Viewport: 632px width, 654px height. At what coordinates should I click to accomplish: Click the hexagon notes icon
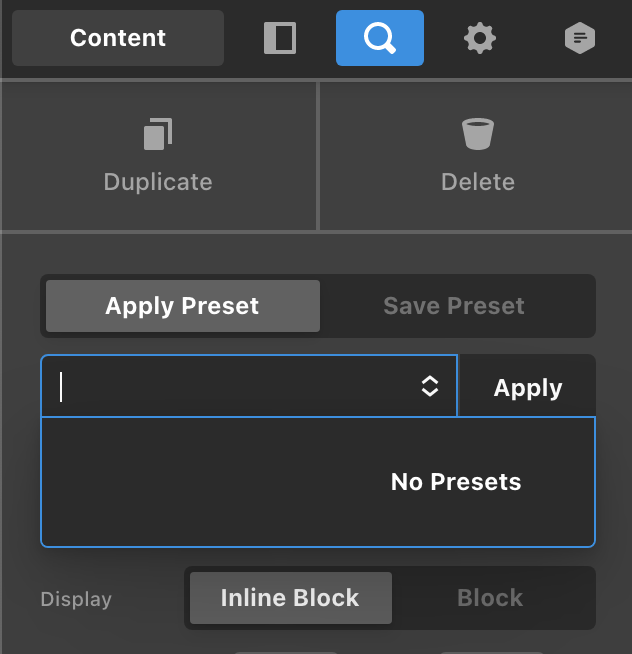pyautogui.click(x=580, y=39)
